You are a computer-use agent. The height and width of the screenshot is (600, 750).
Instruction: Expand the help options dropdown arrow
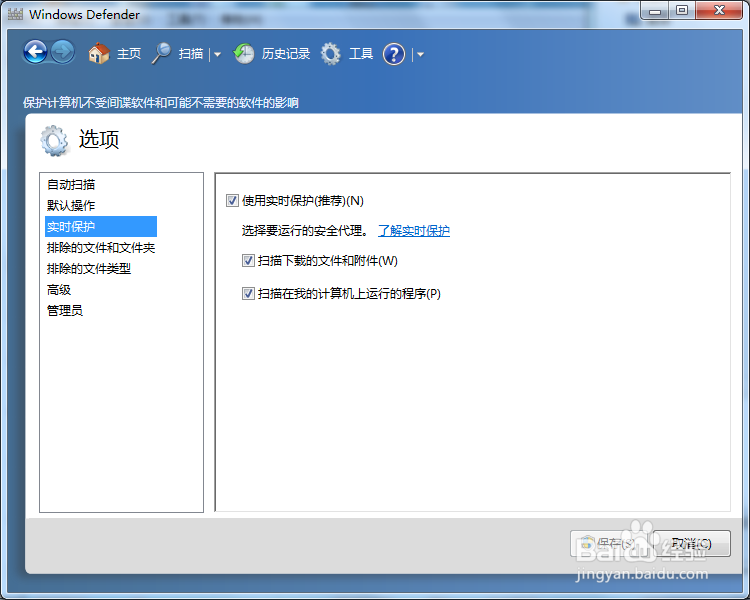pyautogui.click(x=420, y=55)
